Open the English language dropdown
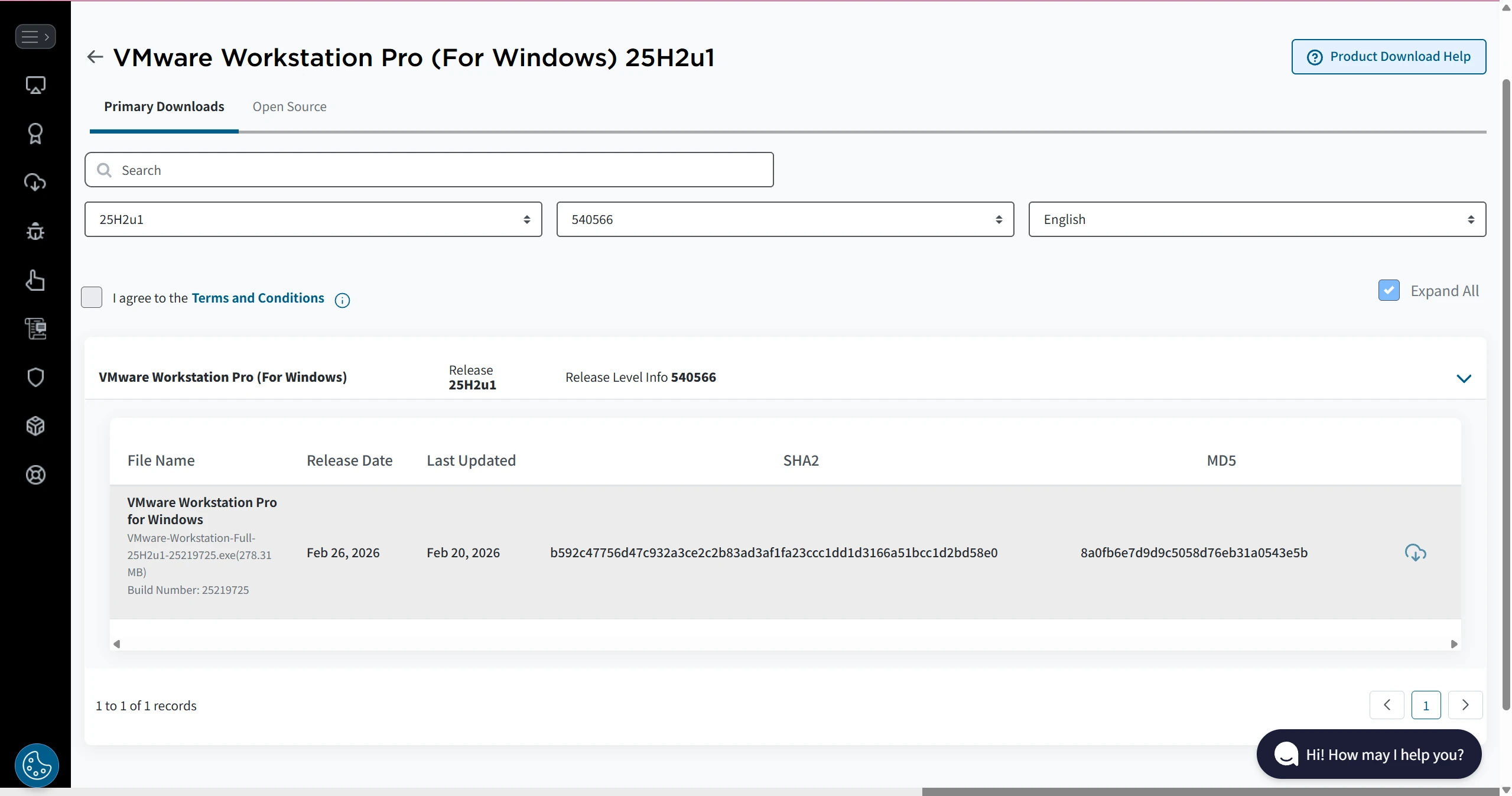Viewport: 1512px width, 796px height. pyautogui.click(x=1257, y=219)
